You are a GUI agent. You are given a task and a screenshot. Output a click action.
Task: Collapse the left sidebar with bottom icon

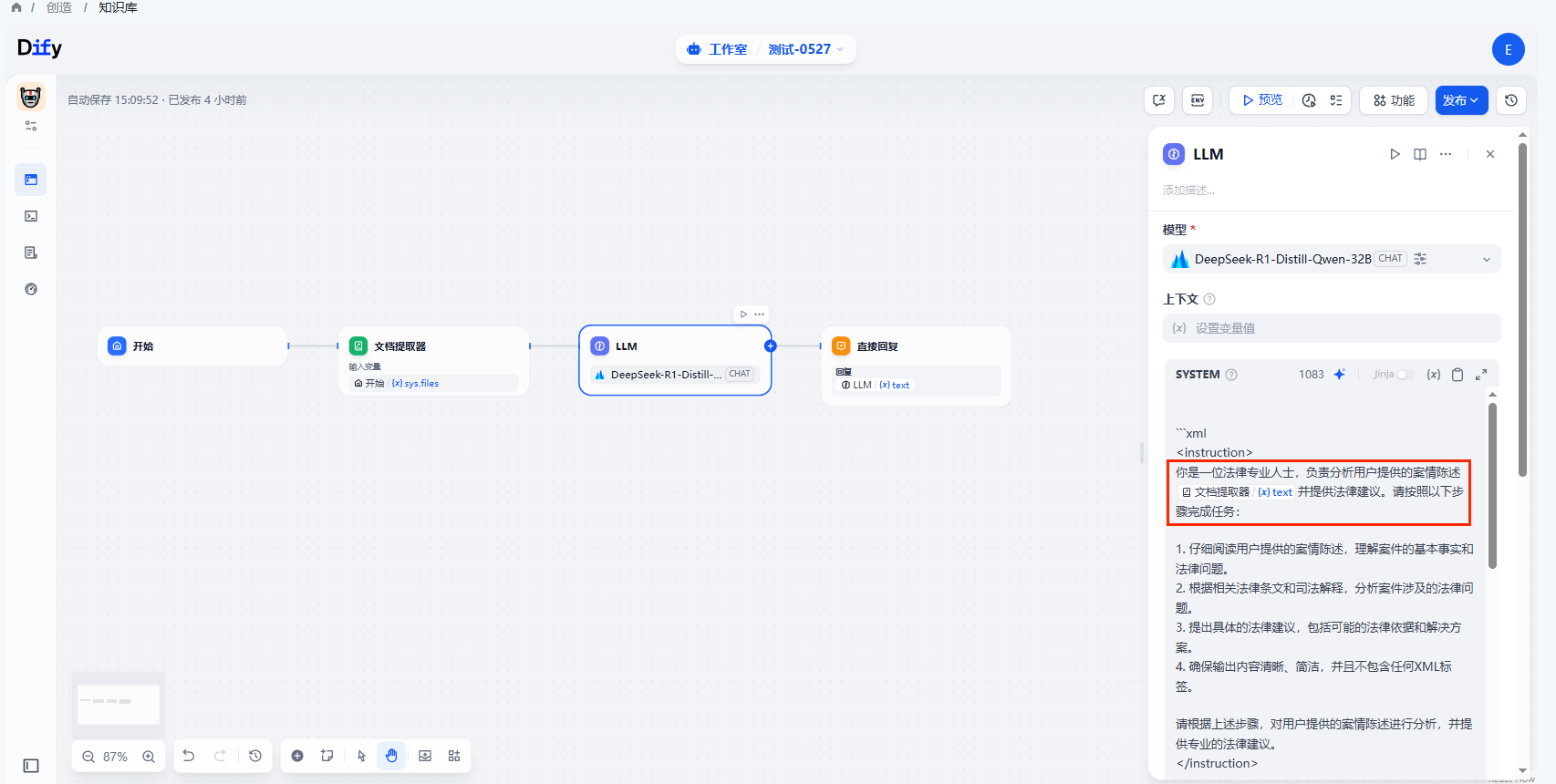point(31,766)
